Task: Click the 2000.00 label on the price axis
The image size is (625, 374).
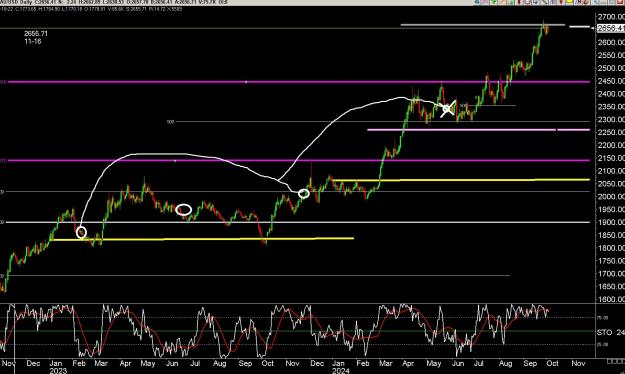Action: click(611, 197)
